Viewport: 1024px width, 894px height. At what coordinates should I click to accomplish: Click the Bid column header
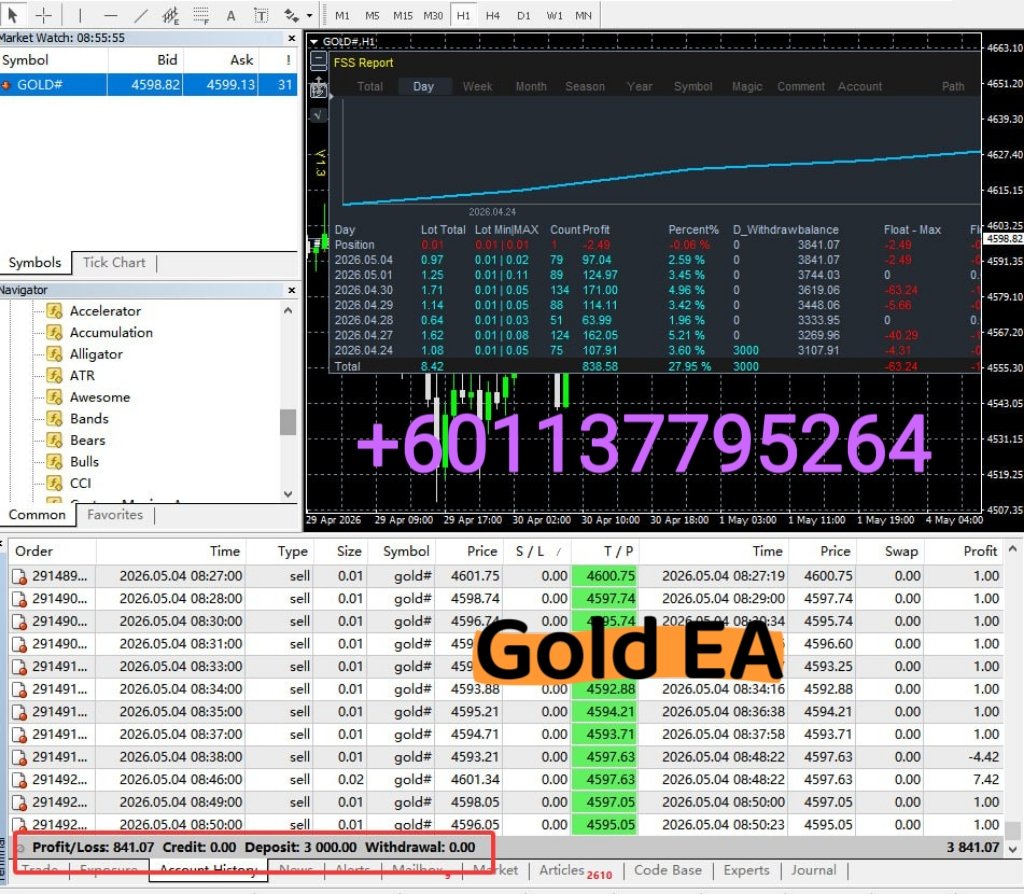[x=146, y=60]
